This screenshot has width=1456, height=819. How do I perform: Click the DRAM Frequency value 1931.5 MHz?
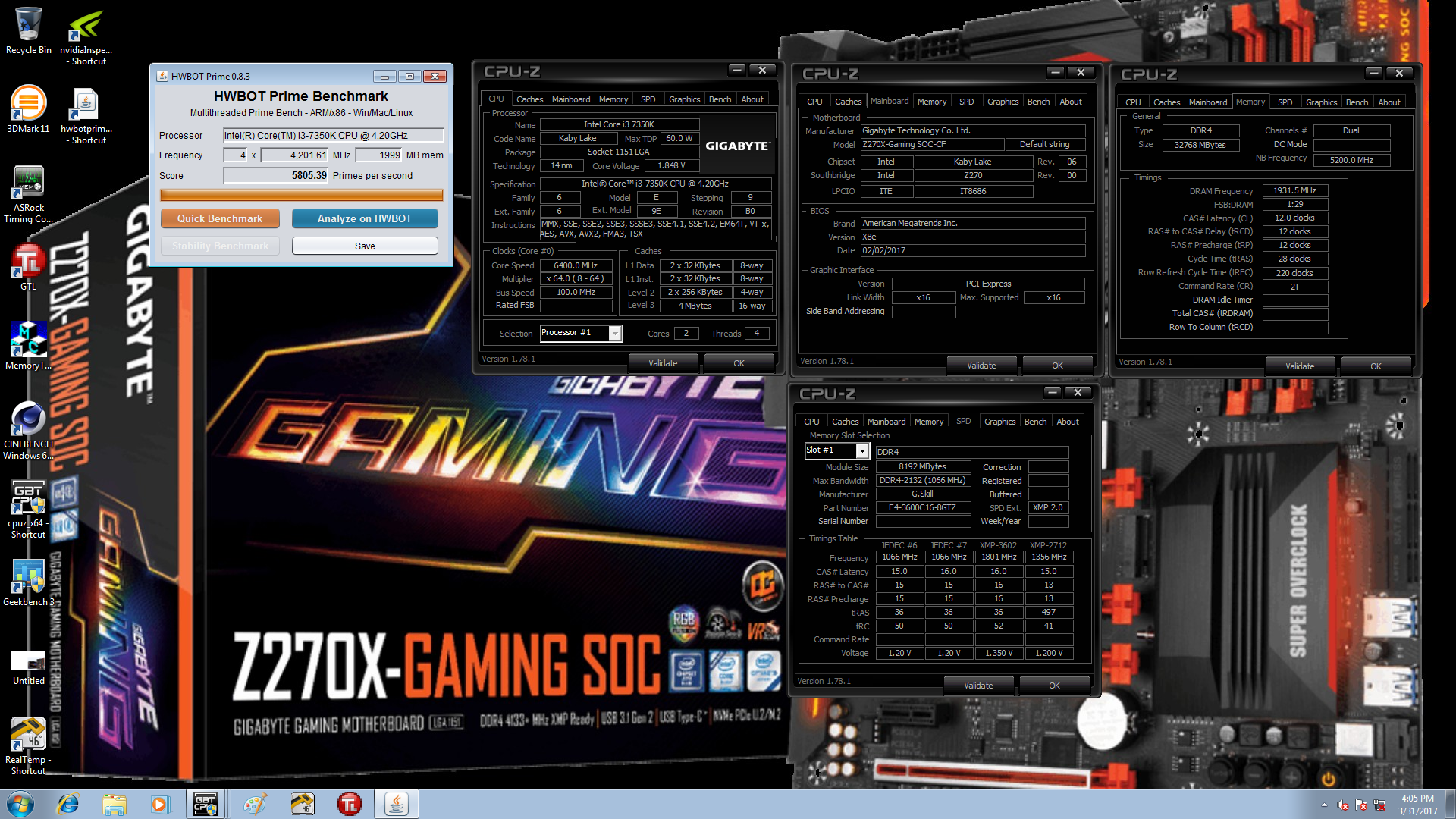coord(1294,190)
